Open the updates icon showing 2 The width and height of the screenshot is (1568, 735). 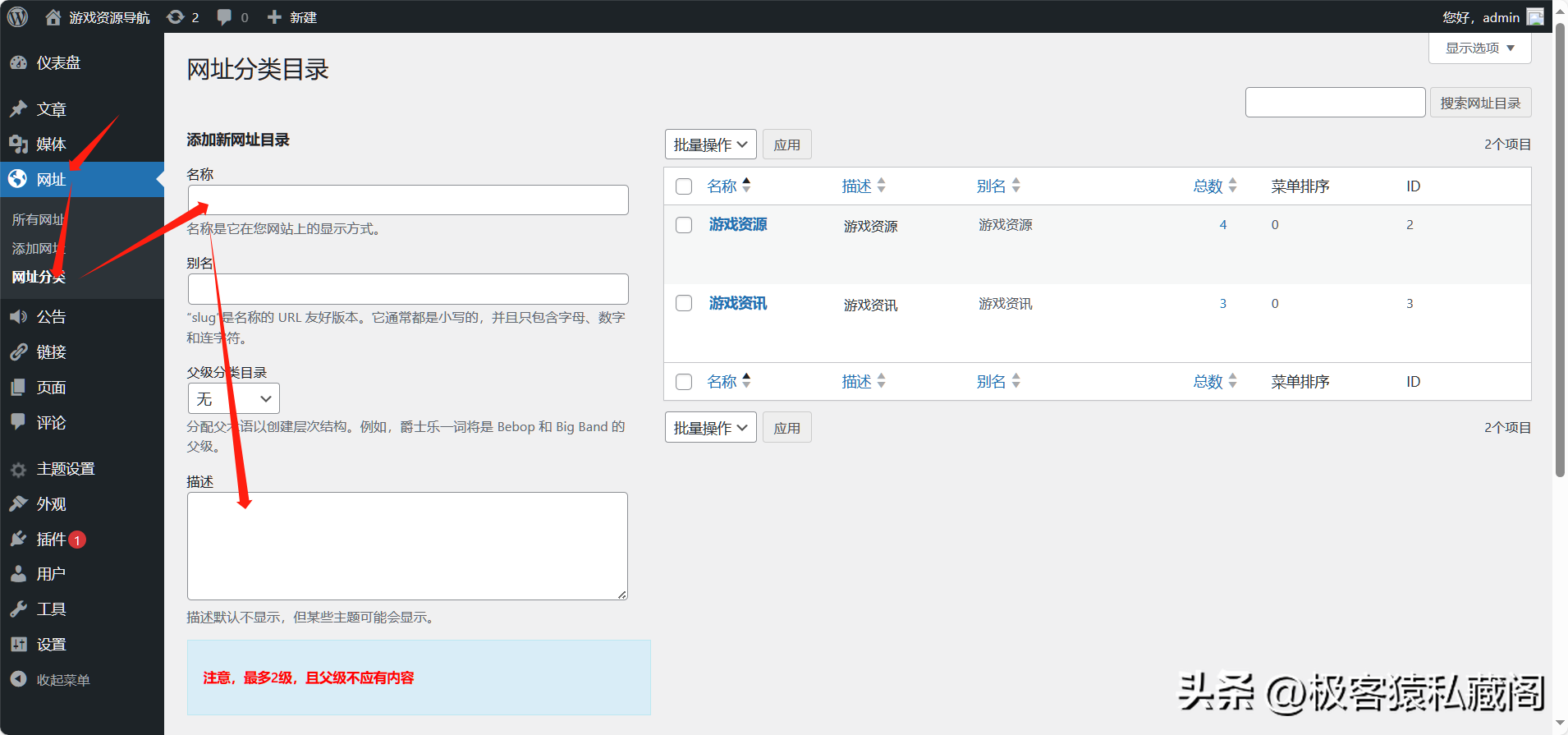click(x=175, y=17)
